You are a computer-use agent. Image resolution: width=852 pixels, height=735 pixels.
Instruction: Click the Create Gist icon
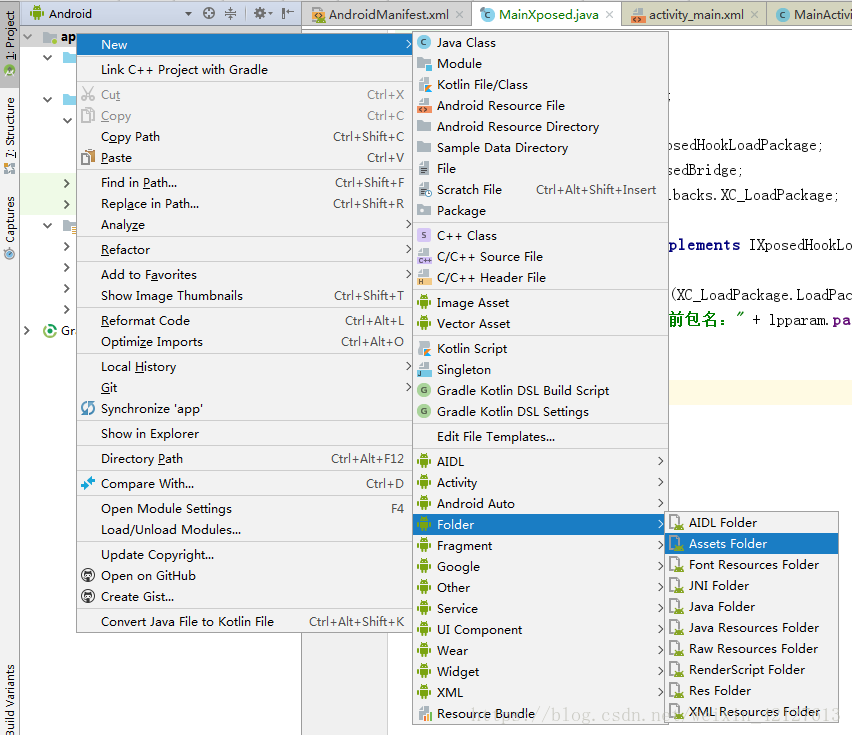click(x=88, y=596)
